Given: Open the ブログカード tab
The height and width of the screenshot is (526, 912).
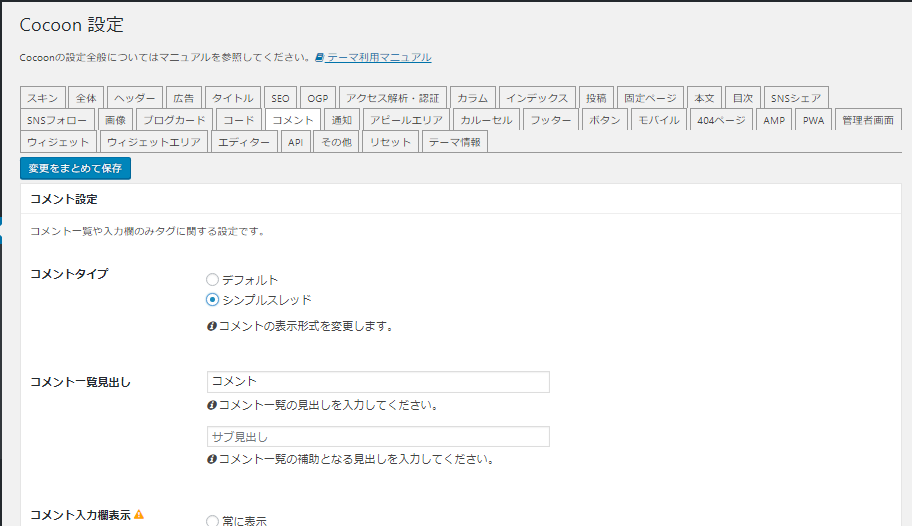Looking at the screenshot, I should coord(173,120).
